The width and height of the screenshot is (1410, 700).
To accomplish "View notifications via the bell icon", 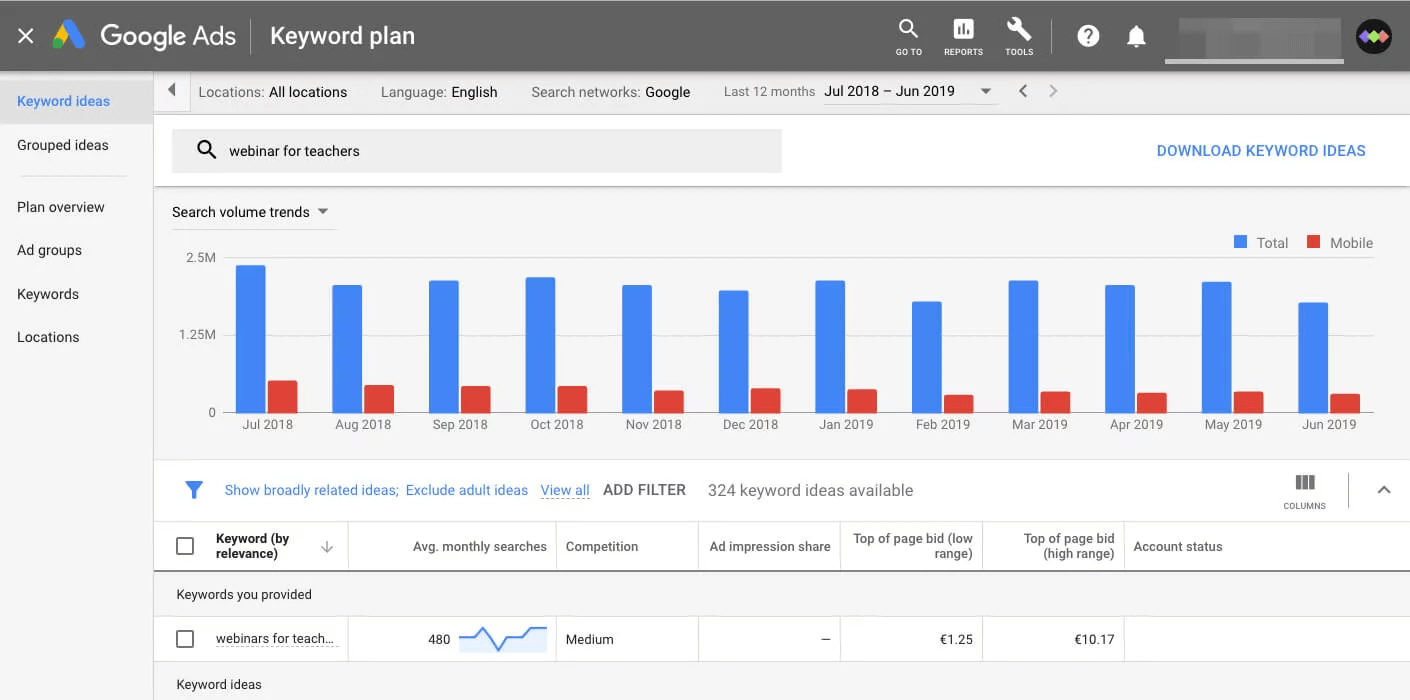I will click(1136, 36).
